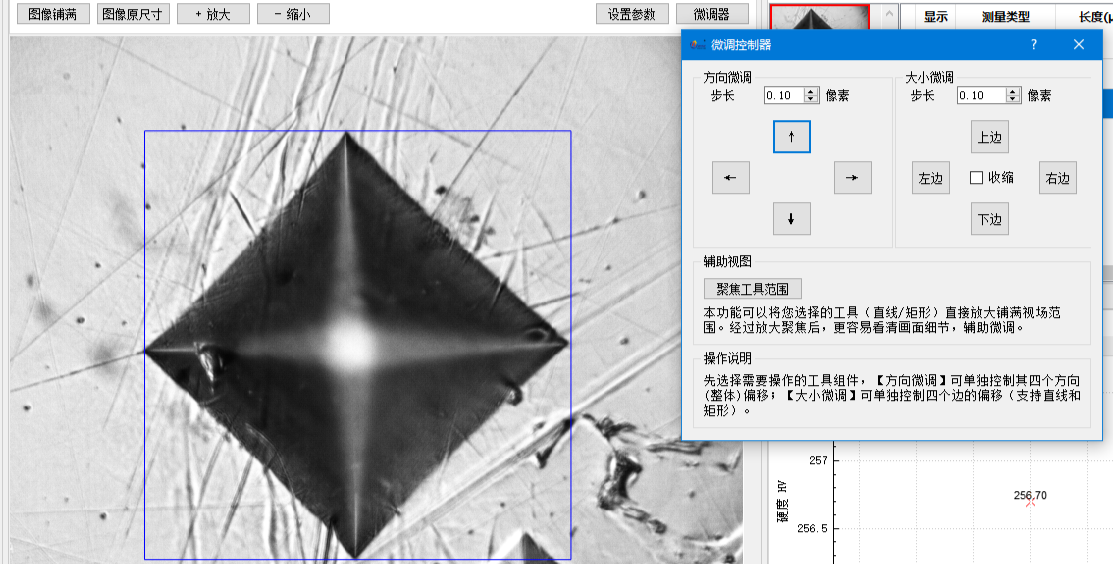Close the 微调控制器 dialog
The image size is (1113, 564).
tap(1079, 45)
